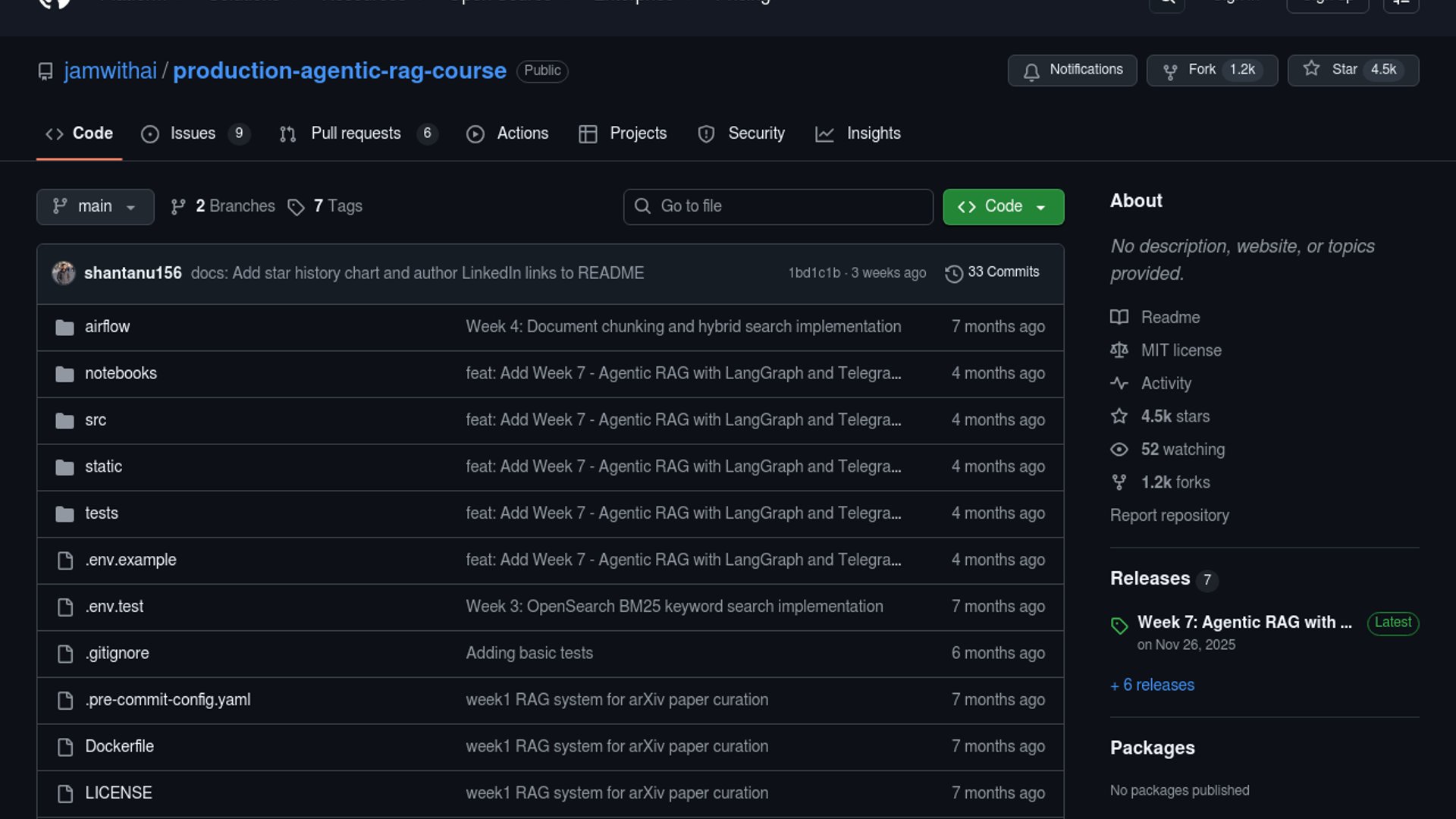The width and height of the screenshot is (1456, 819).
Task: Click the Security shield icon
Action: (706, 134)
